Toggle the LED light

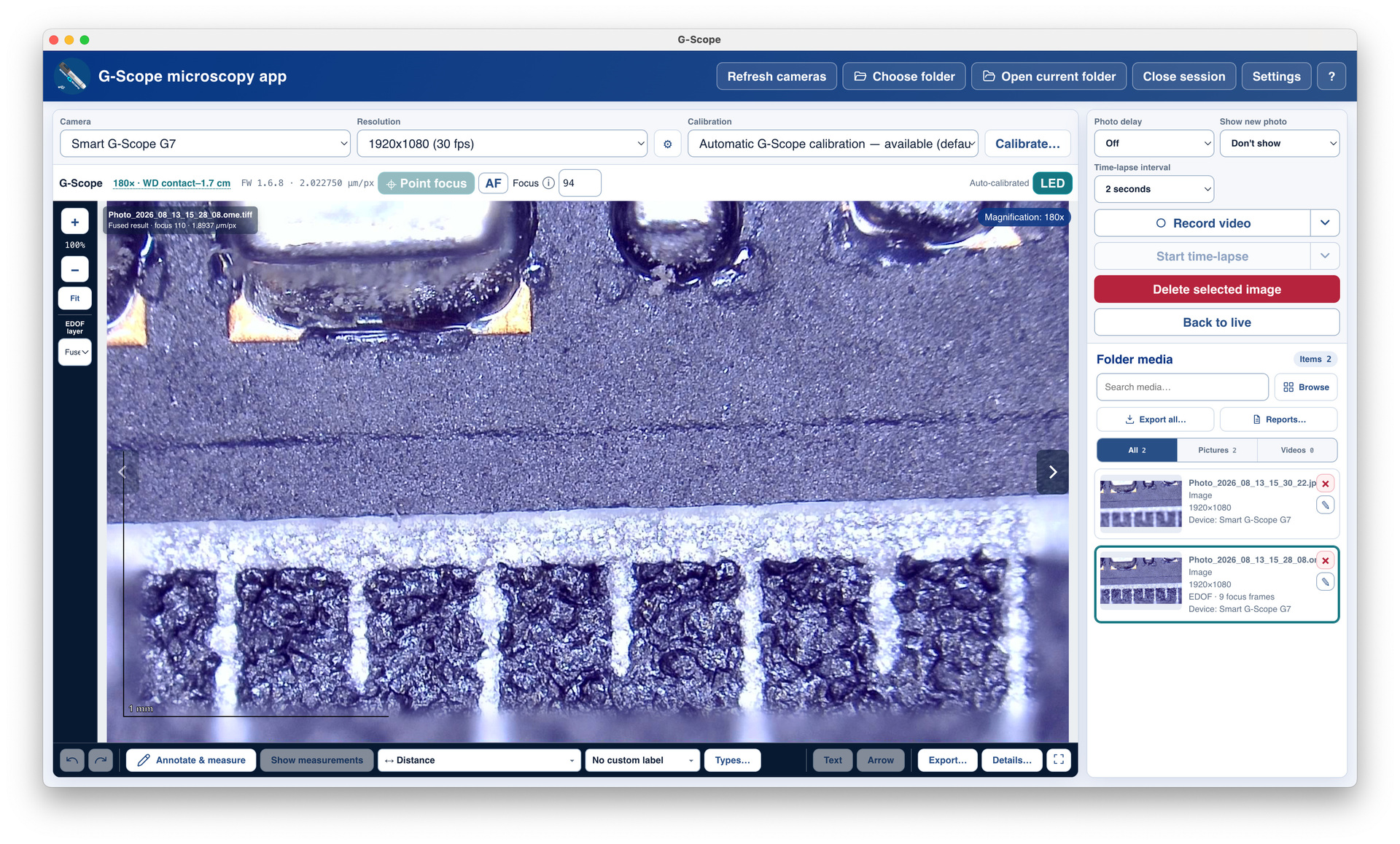pos(1052,183)
